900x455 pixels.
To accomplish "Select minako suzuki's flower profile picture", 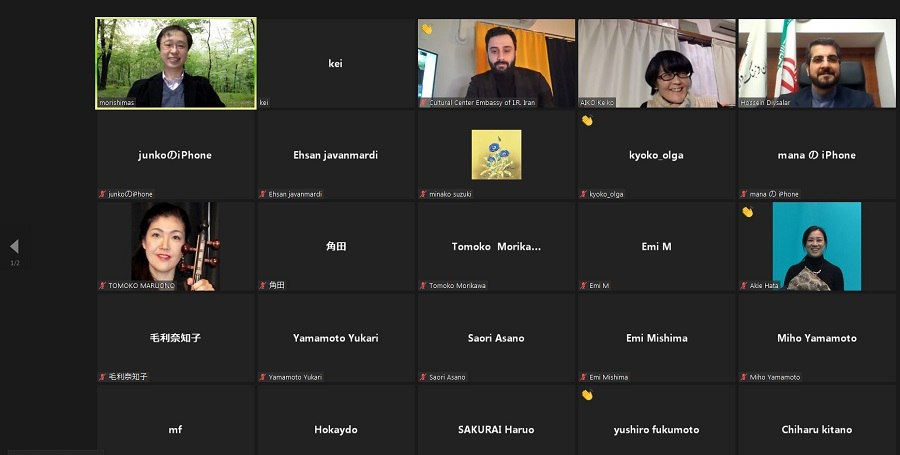I will [496, 154].
